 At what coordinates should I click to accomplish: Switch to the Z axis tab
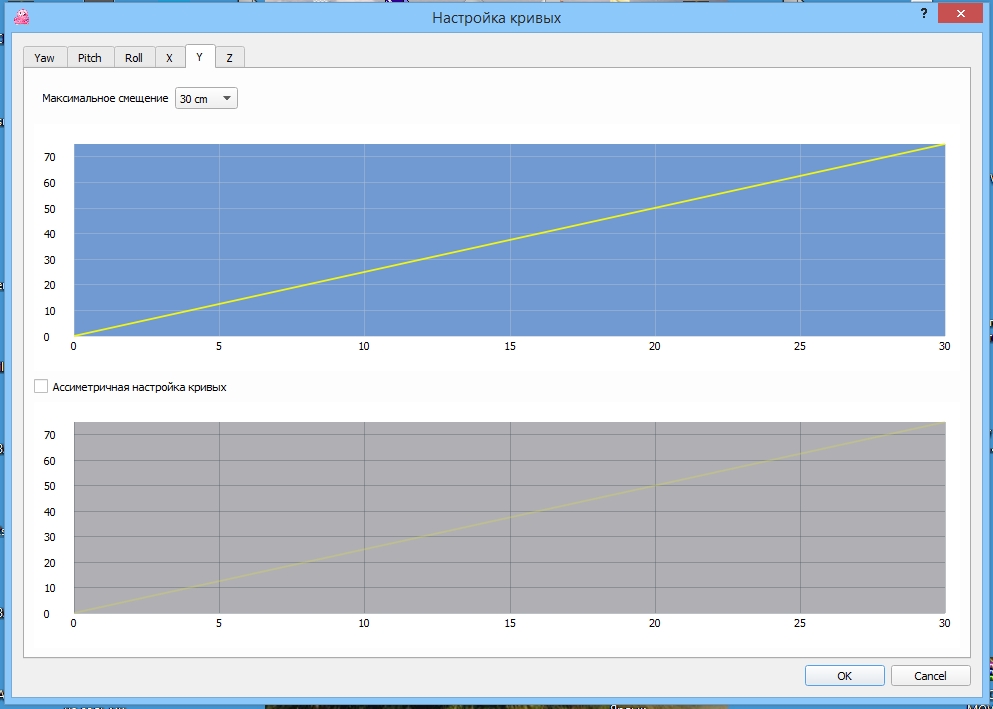pos(229,58)
